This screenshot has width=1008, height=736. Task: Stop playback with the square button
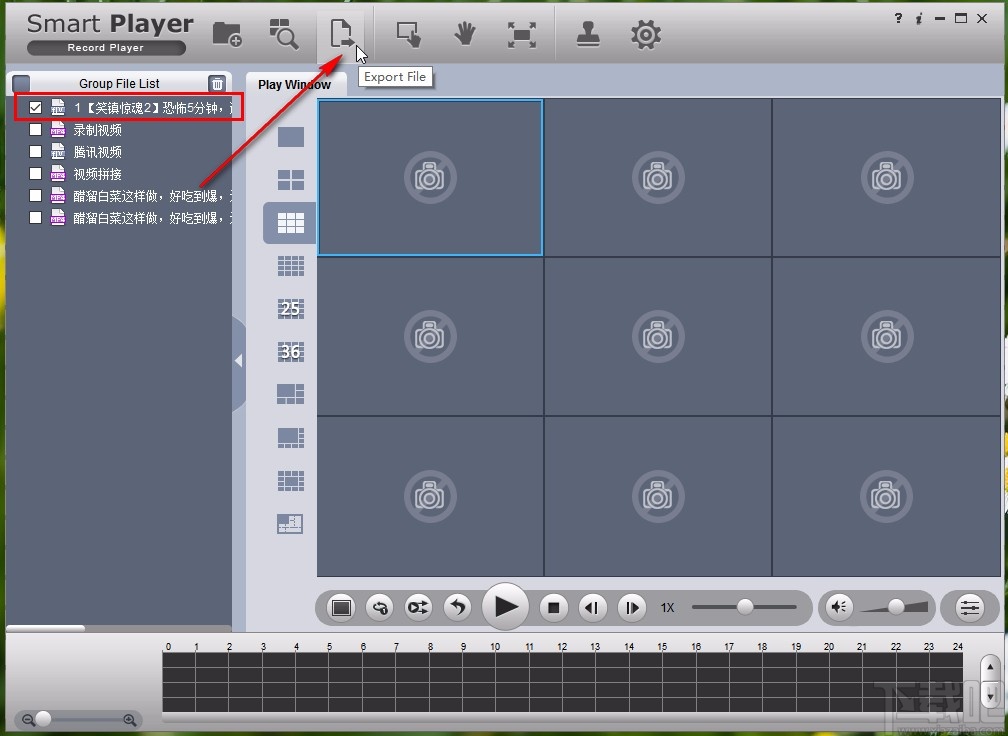554,607
